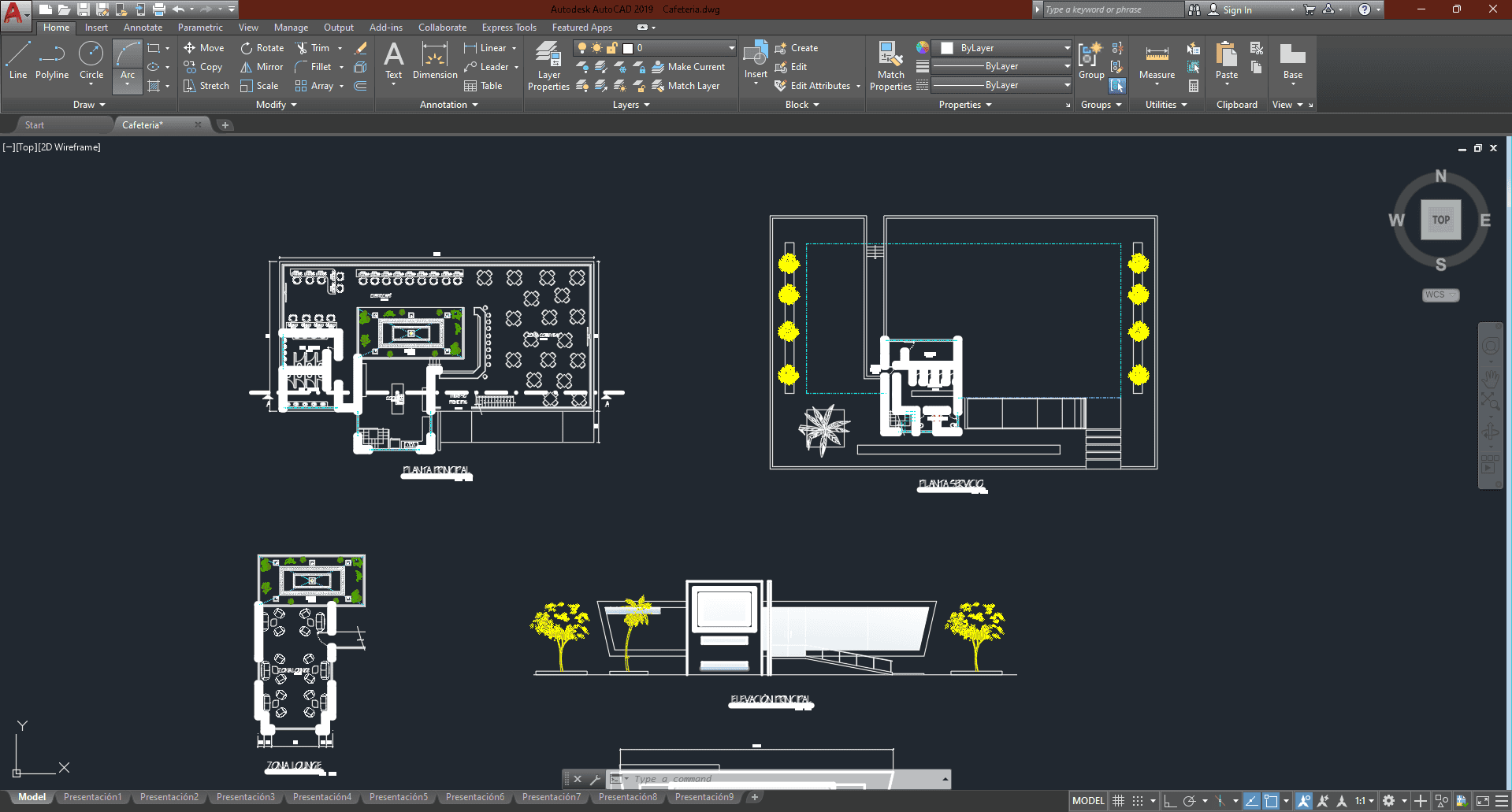Viewport: 1512px width, 812px height.
Task: Click the command line input field
Action: coord(780,779)
